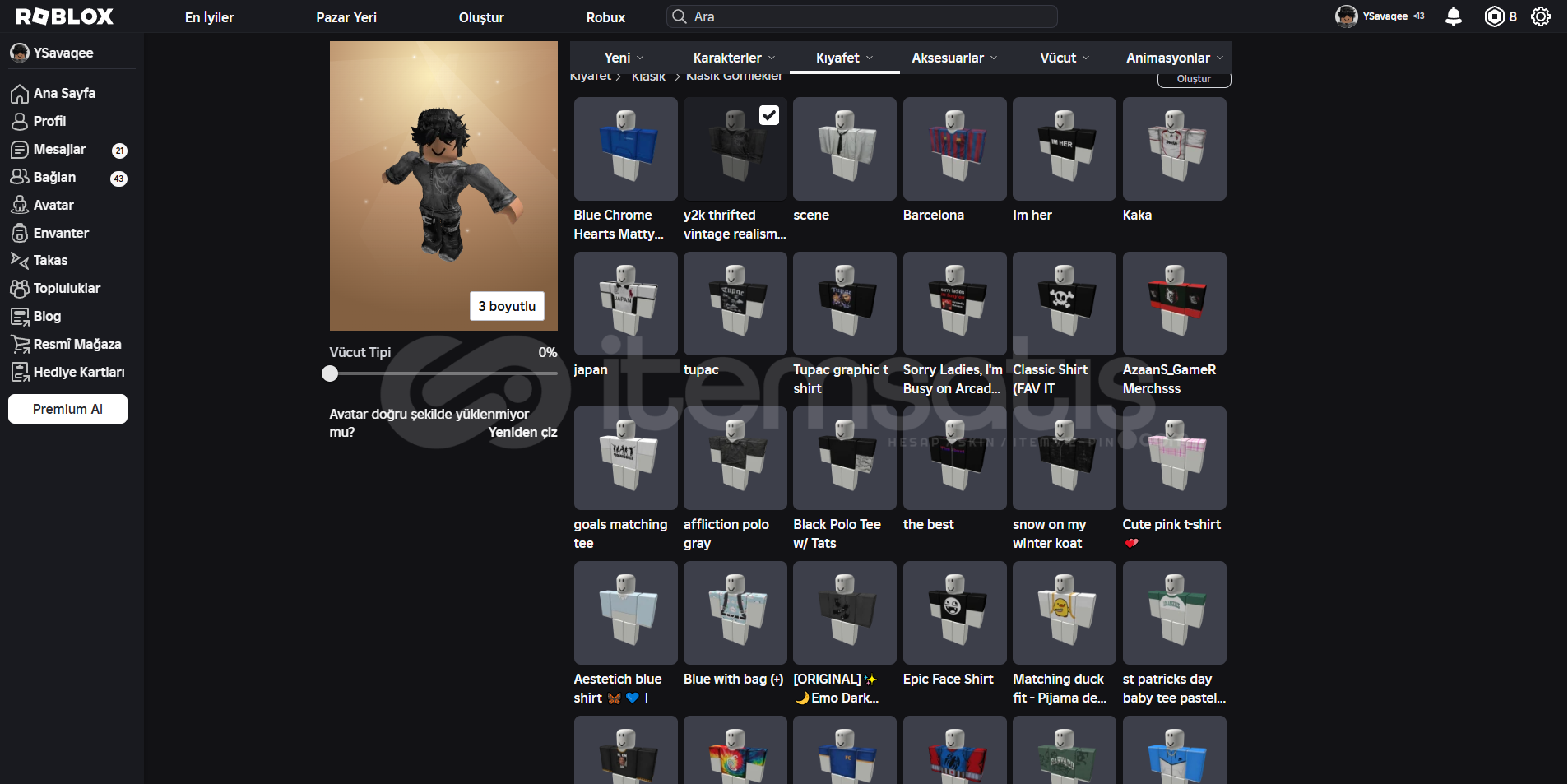Click 'the best' shirt name text
Screen dimensions: 1568x784
928,524
